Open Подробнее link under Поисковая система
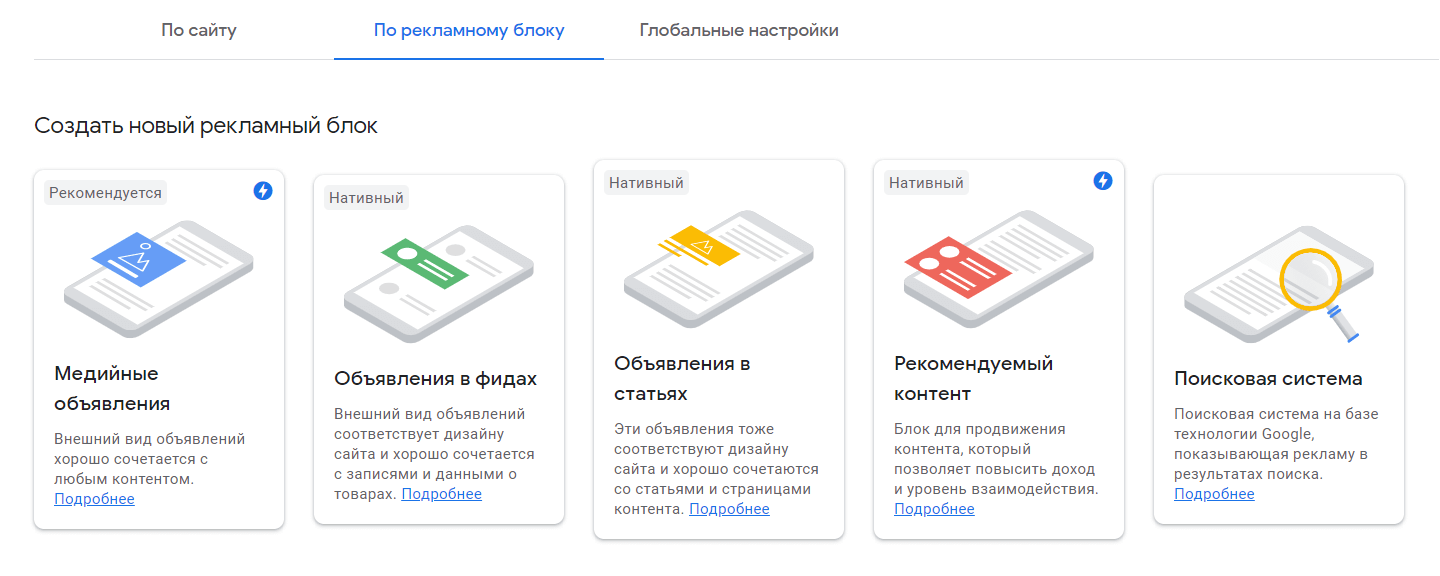The height and width of the screenshot is (576, 1440). tap(1214, 494)
